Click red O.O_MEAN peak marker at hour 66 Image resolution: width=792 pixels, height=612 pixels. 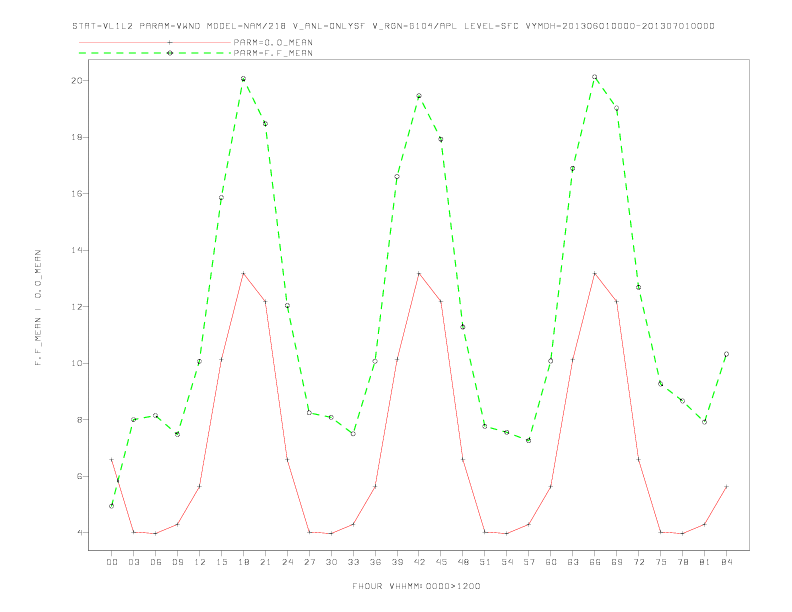tap(595, 274)
